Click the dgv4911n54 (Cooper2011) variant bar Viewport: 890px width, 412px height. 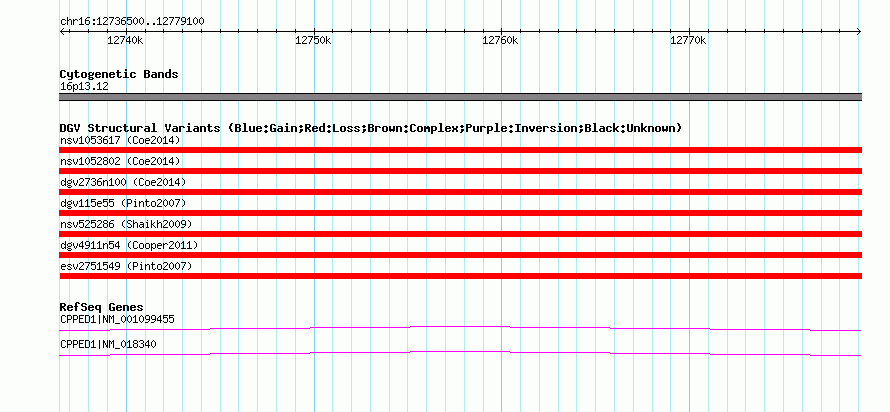(x=460, y=255)
